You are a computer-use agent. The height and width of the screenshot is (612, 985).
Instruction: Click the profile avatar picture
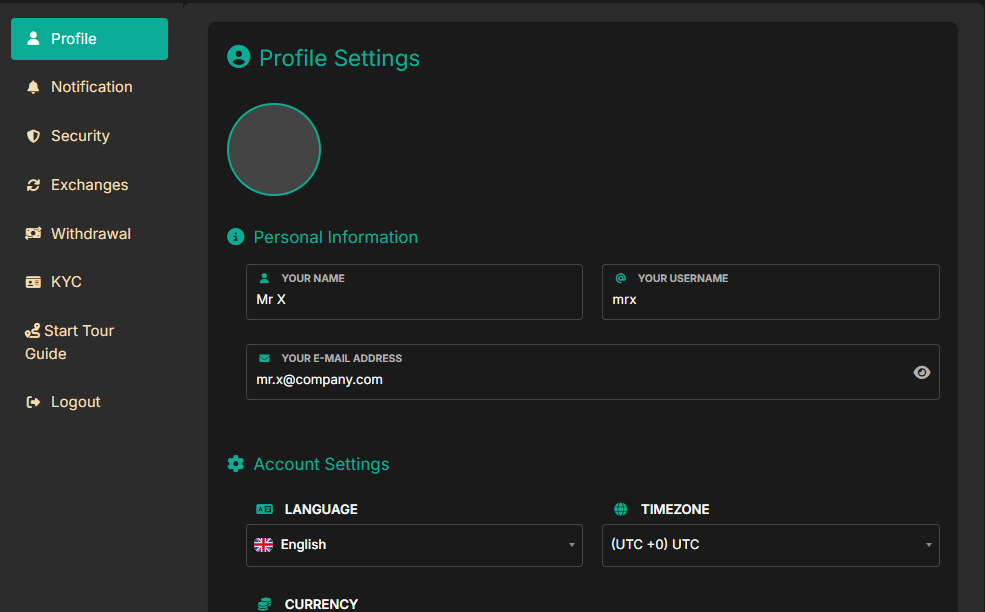point(274,149)
